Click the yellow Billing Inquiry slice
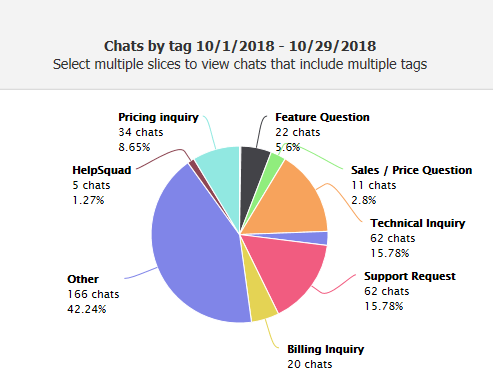This screenshot has width=493, height=369. click(x=262, y=302)
